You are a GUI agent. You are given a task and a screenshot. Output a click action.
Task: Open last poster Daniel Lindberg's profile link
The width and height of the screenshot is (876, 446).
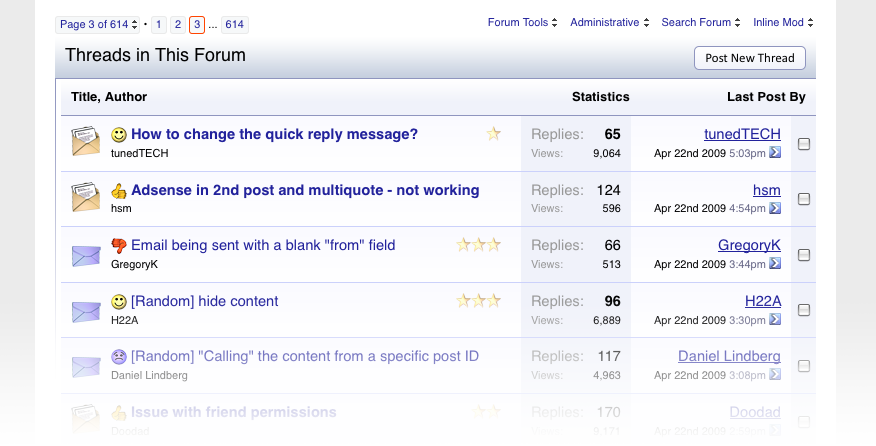point(729,356)
